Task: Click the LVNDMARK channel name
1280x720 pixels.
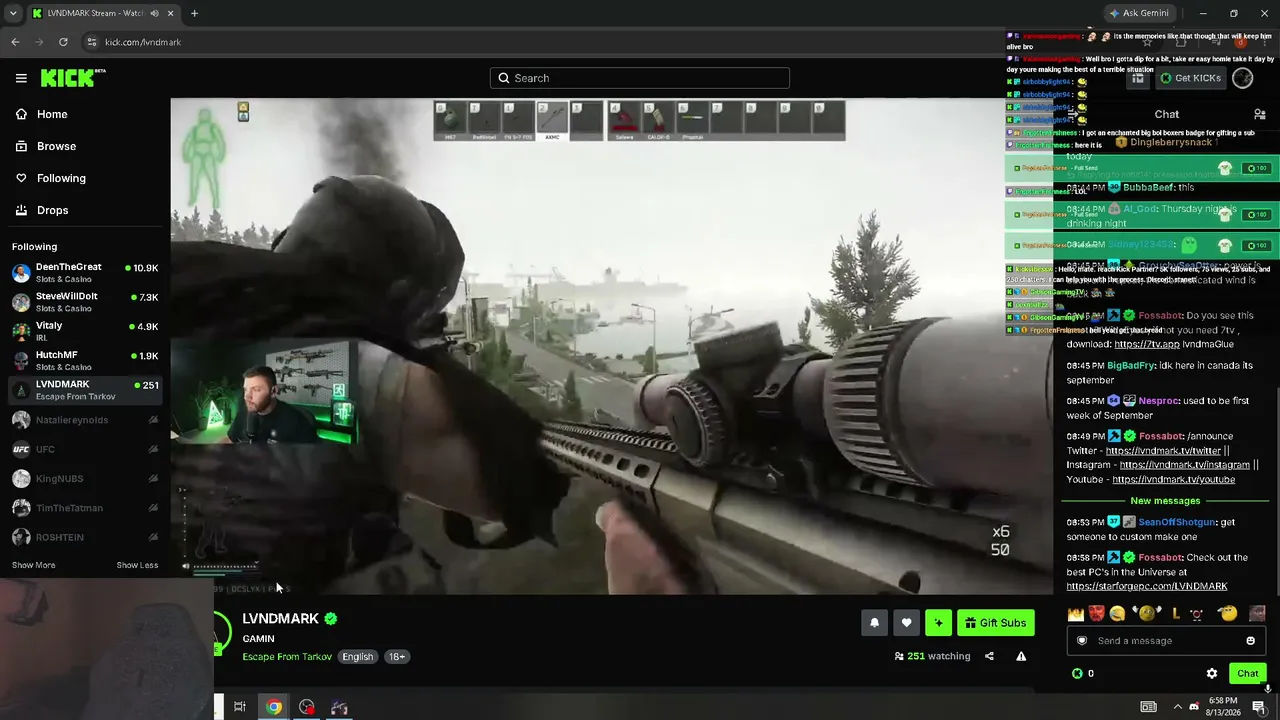Action: click(280, 618)
